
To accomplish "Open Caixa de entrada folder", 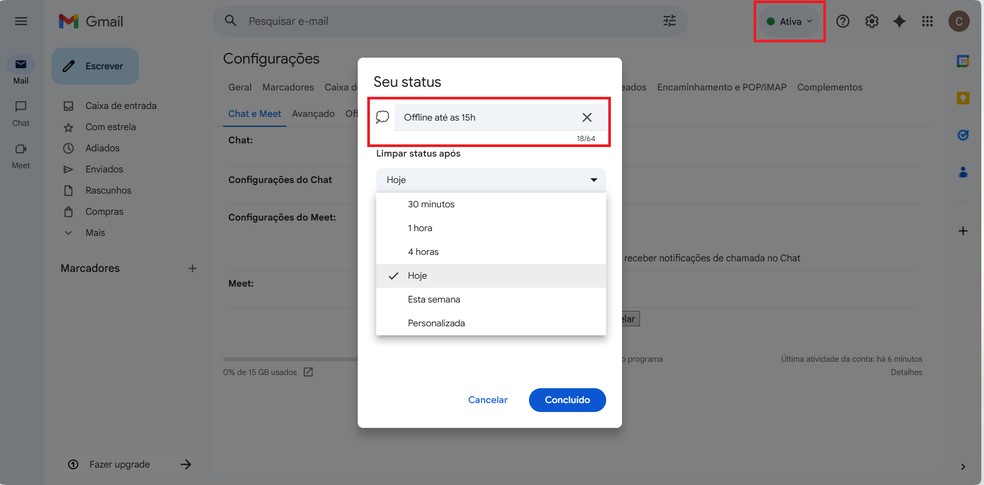I will click(120, 106).
